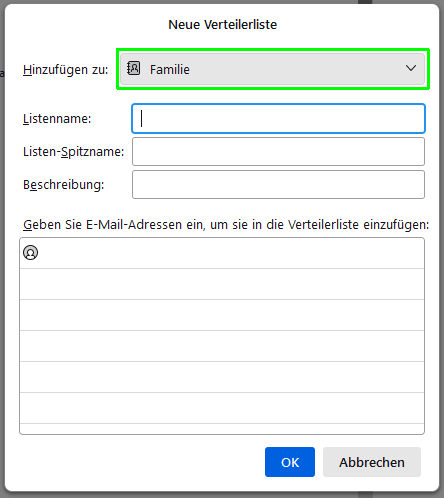This screenshot has width=444, height=498.
Task: Click the contact person icon in first address row
Action: pyautogui.click(x=30, y=253)
